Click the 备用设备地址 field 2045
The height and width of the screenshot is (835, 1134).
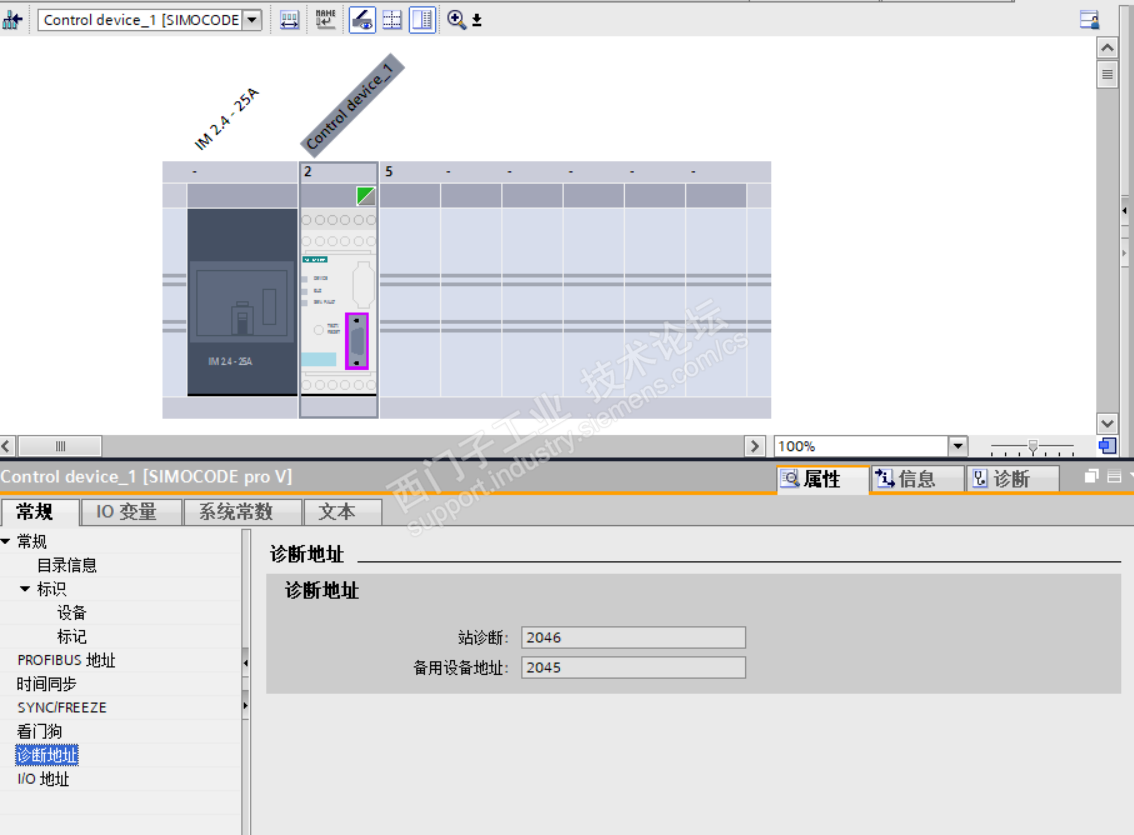(633, 667)
